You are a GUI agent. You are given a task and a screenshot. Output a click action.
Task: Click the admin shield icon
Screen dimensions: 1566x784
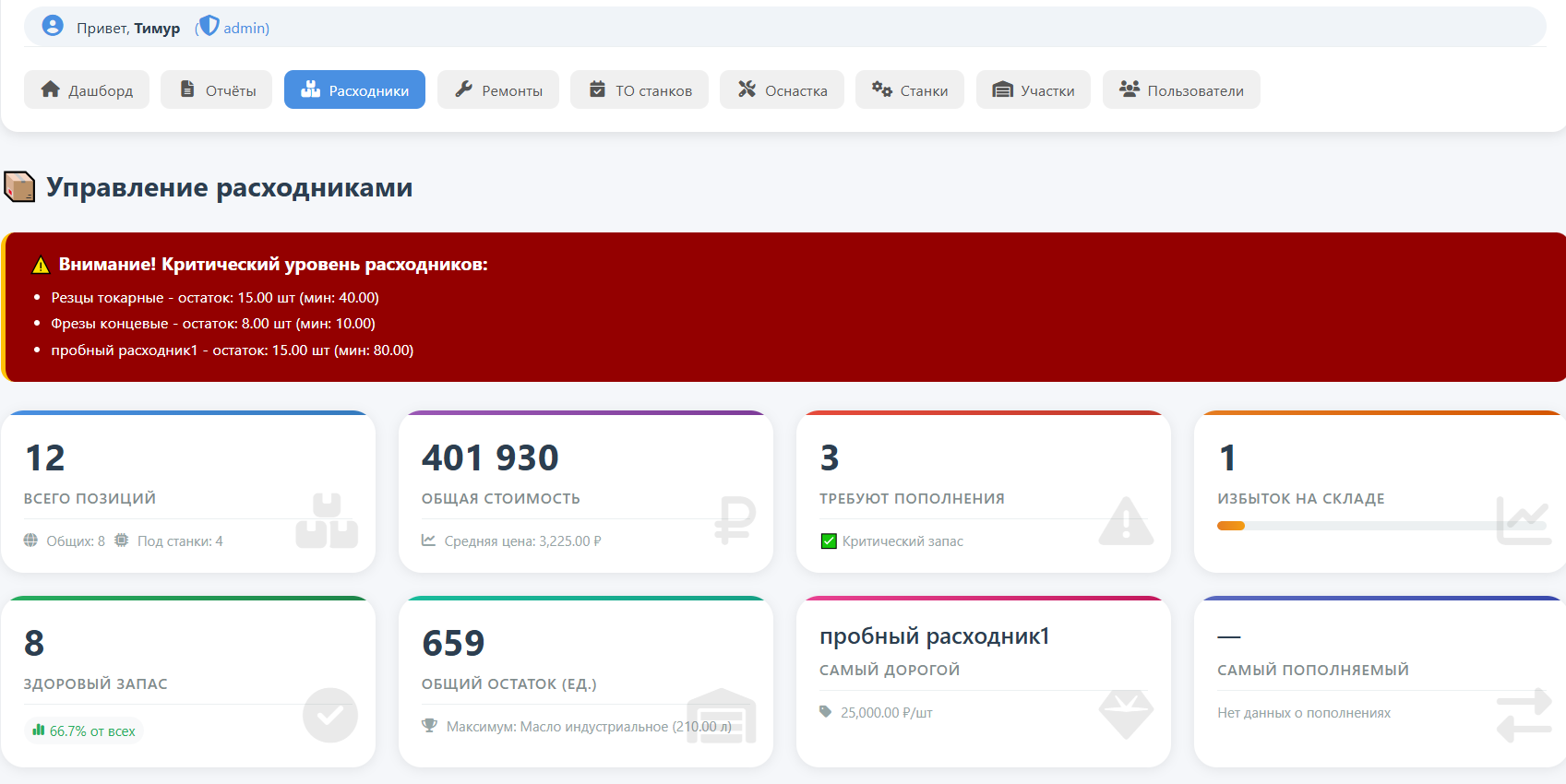point(209,26)
